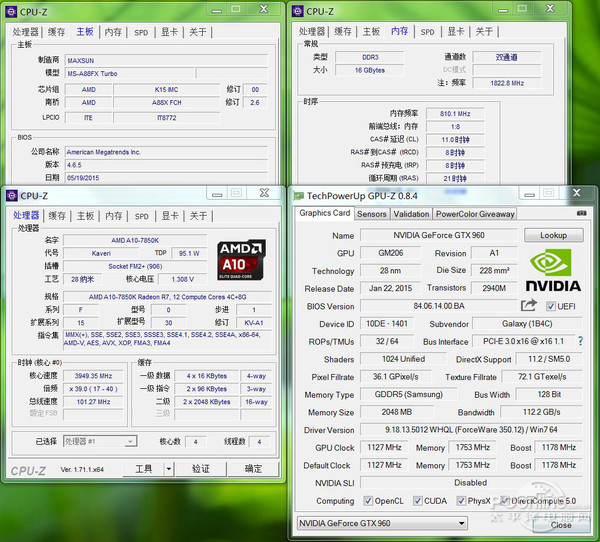Toggle the CUDA checkbox
The height and width of the screenshot is (542, 600).
(417, 501)
